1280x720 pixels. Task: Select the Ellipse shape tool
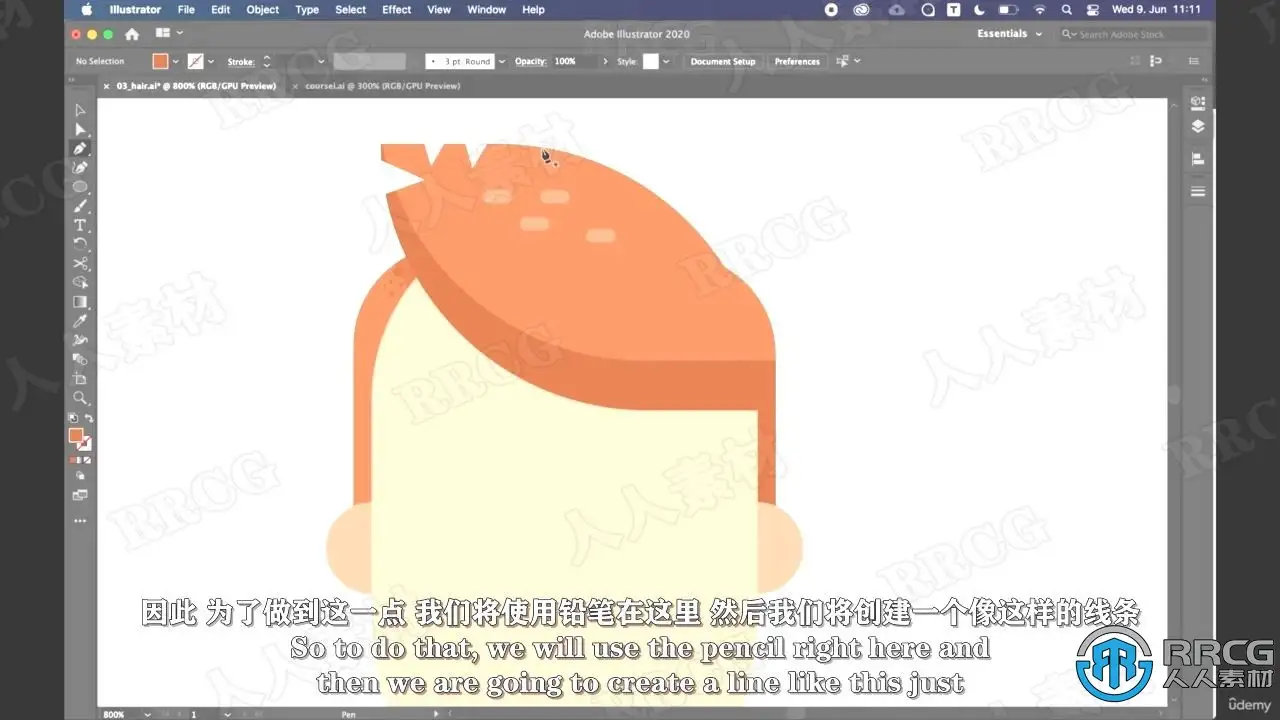tap(80, 187)
